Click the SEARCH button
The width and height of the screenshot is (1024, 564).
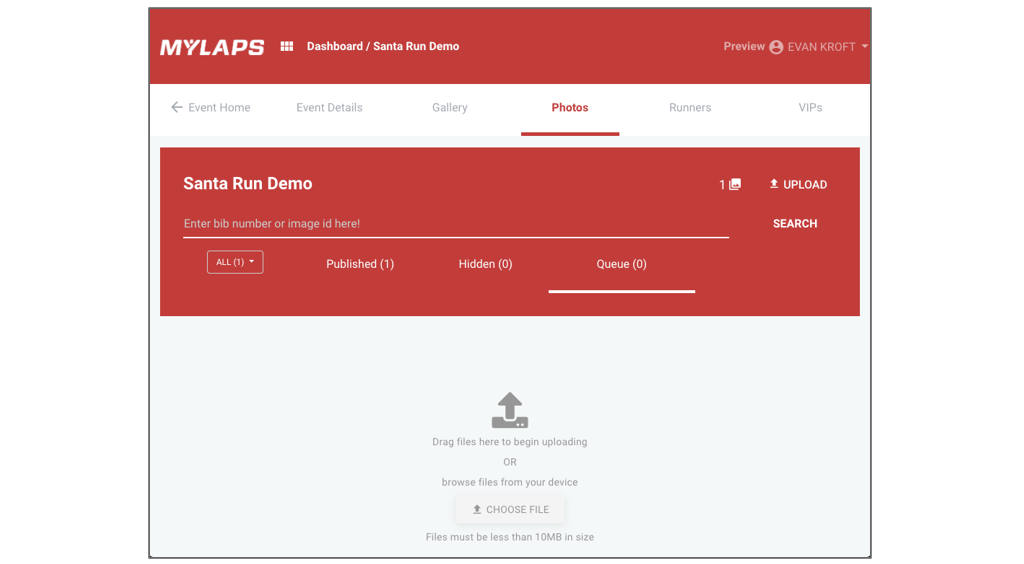click(x=795, y=224)
